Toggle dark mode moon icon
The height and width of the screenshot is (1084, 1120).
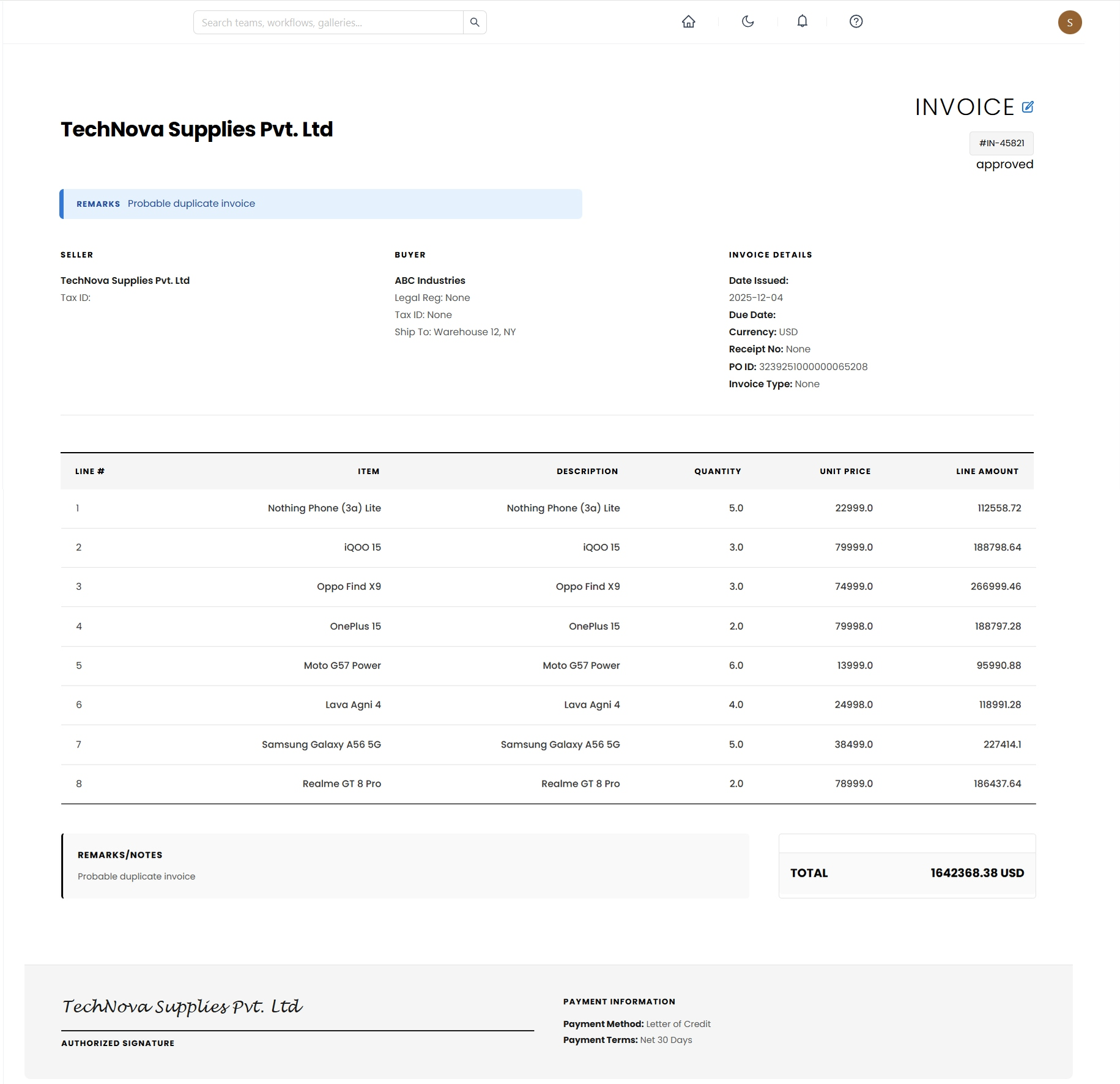coord(747,22)
